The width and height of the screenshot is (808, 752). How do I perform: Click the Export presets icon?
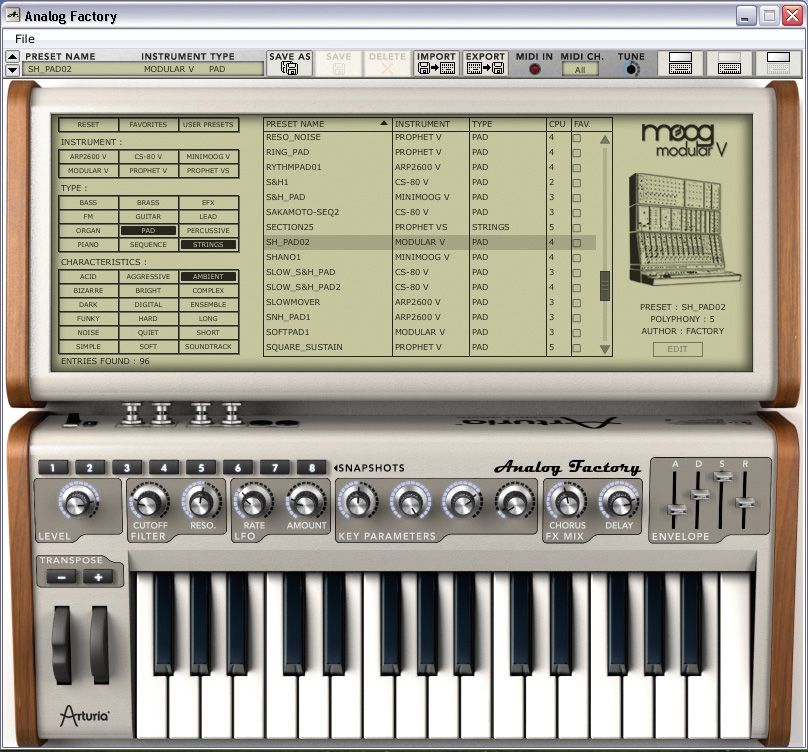pyautogui.click(x=485, y=68)
